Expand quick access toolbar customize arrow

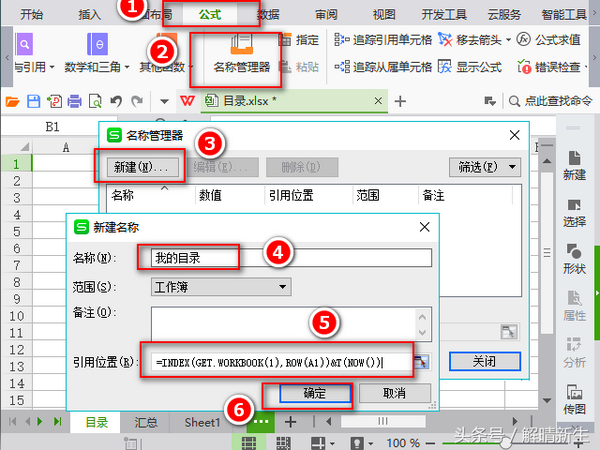coord(164,101)
